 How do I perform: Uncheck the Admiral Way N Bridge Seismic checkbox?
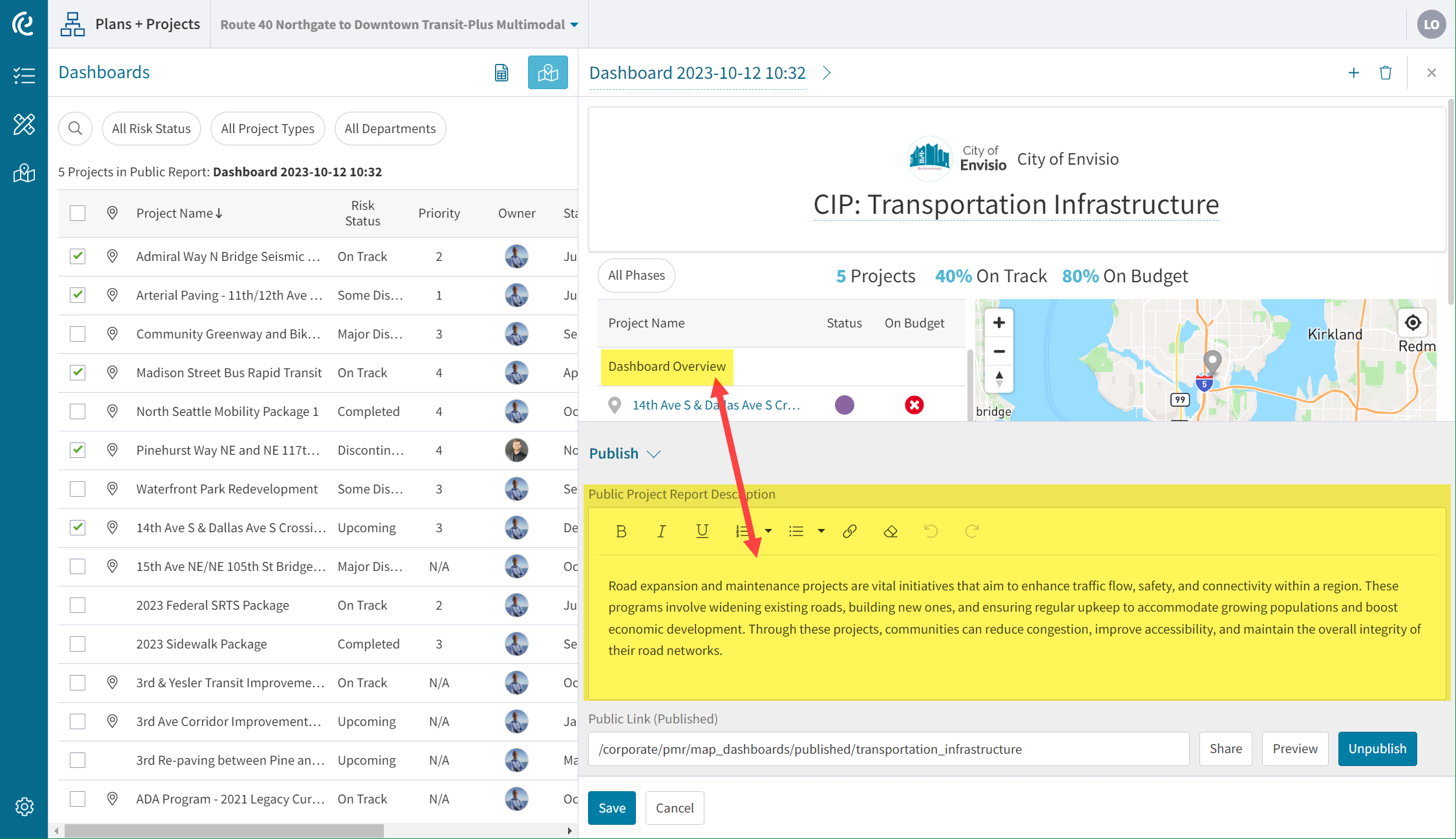click(x=77, y=256)
